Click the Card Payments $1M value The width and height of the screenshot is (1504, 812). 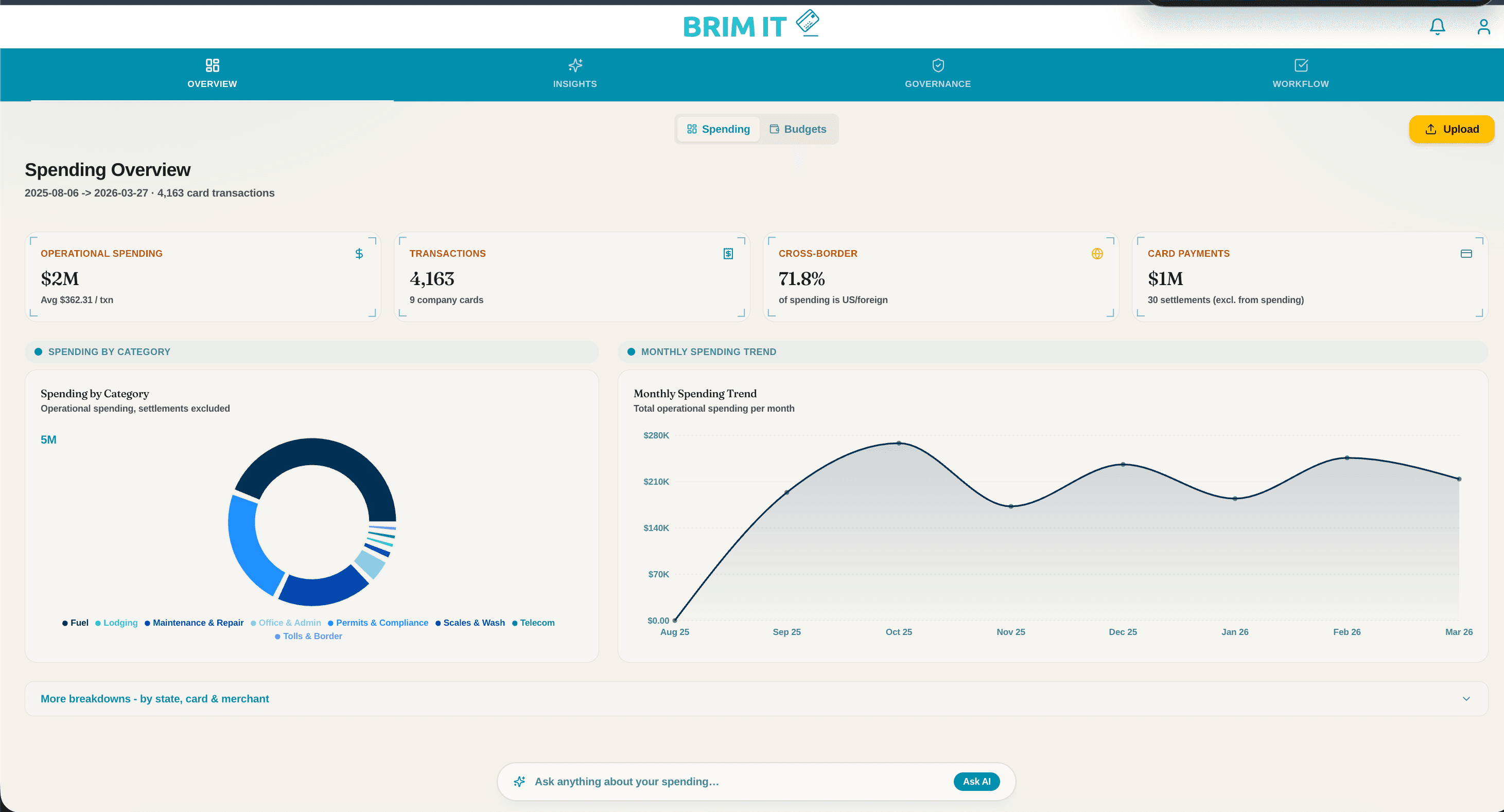coord(1165,278)
